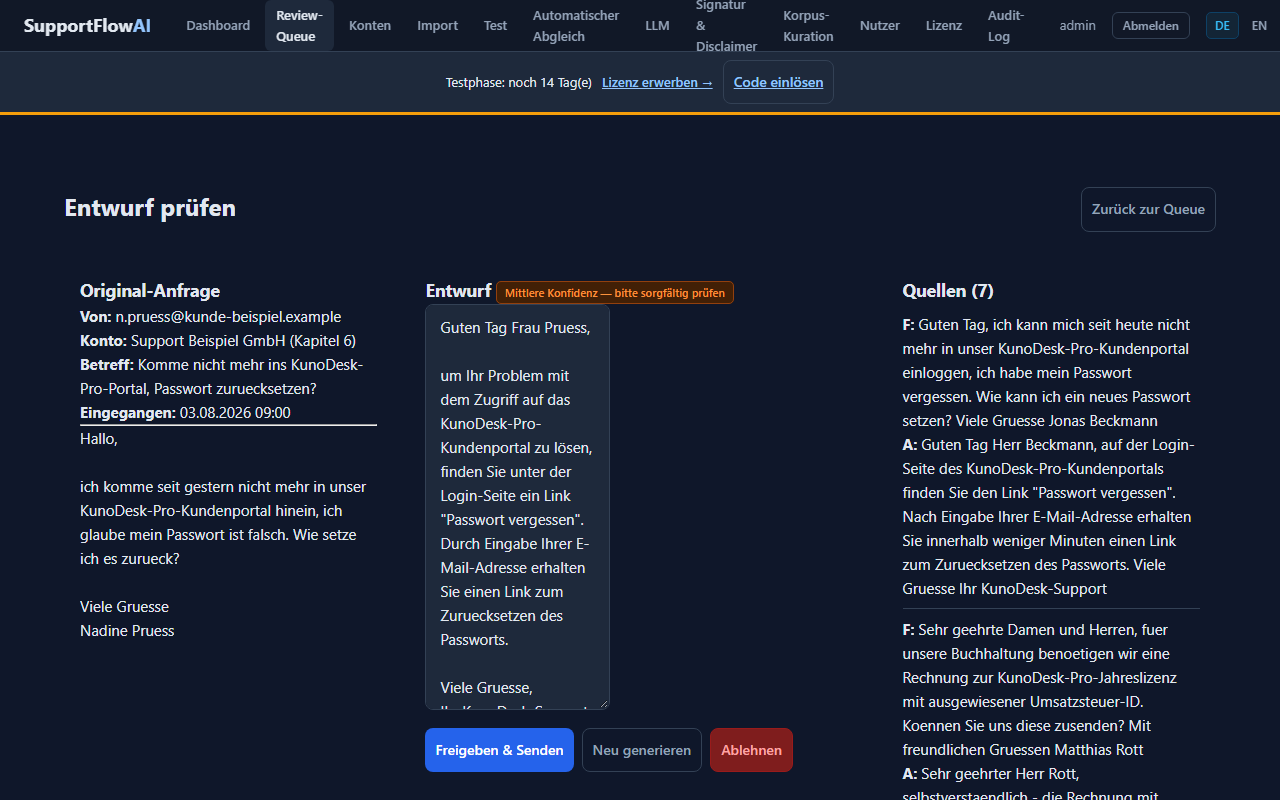Click the Abmelden logout button
The image size is (1280, 800).
pyautogui.click(x=1151, y=26)
